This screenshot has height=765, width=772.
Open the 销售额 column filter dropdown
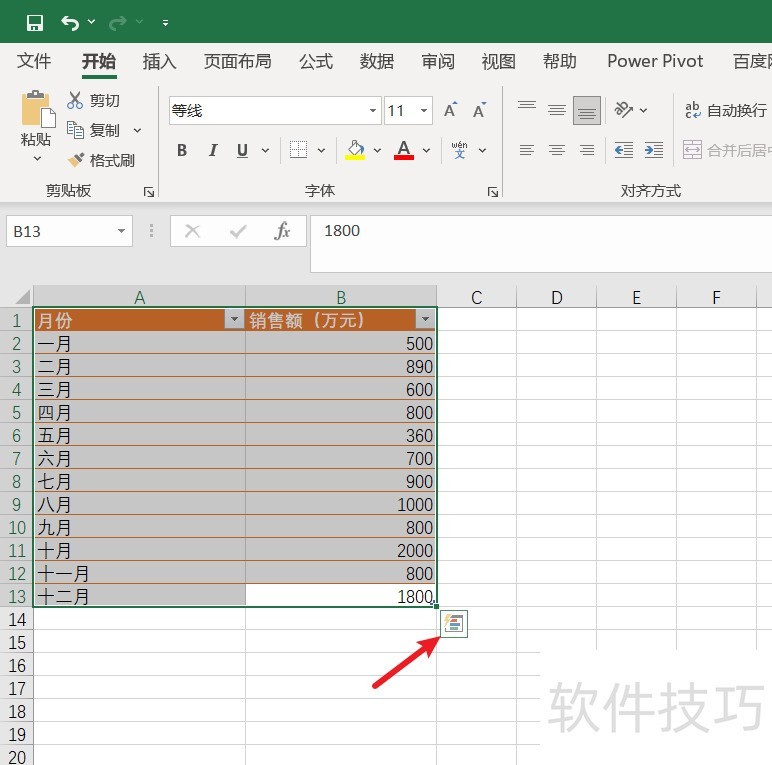pos(425,320)
